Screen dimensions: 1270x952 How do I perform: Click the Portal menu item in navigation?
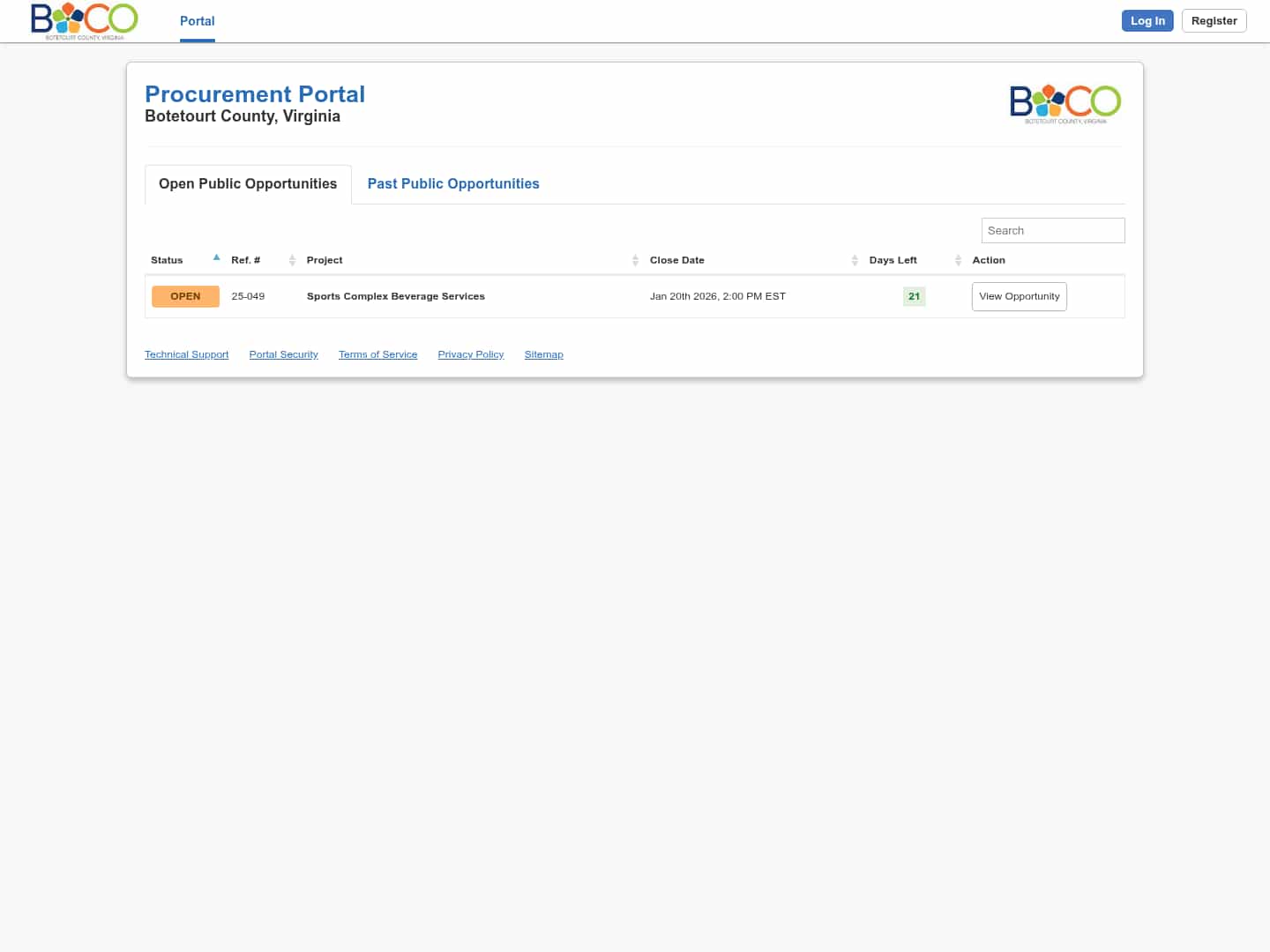point(197,21)
